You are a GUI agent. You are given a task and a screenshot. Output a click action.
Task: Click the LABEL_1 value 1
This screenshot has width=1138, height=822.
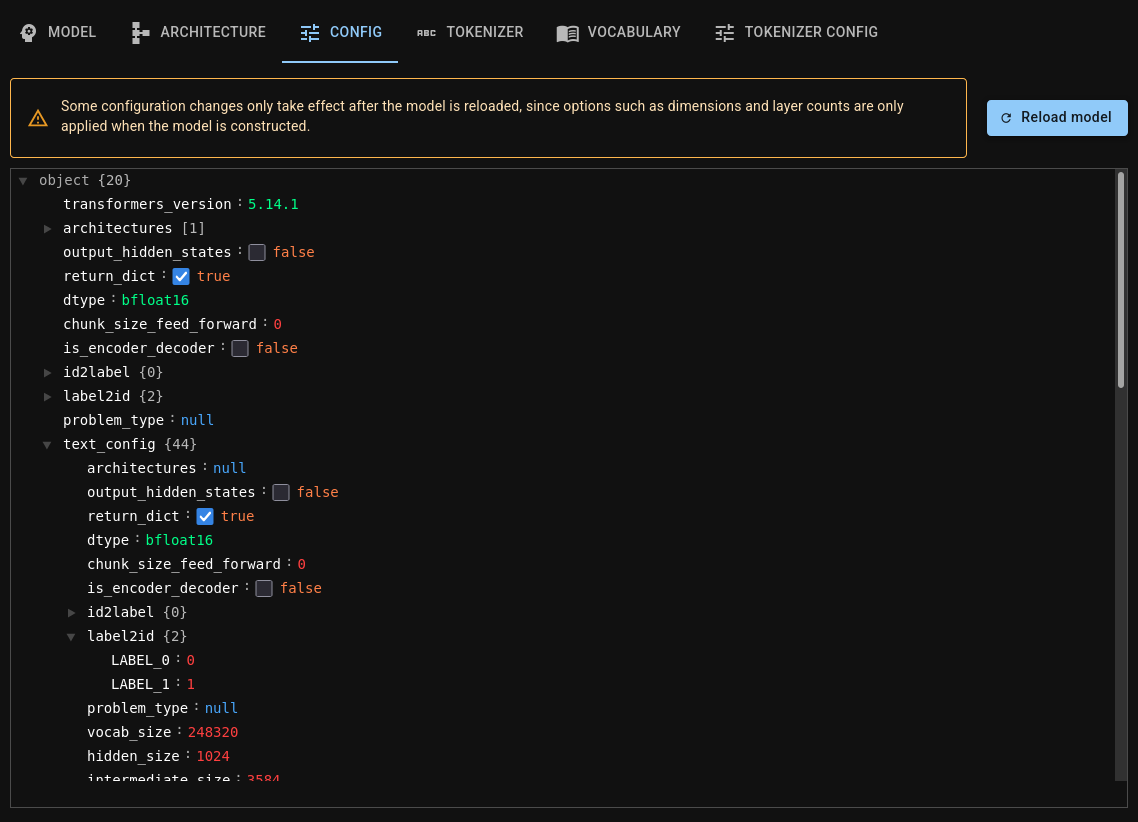coord(190,684)
